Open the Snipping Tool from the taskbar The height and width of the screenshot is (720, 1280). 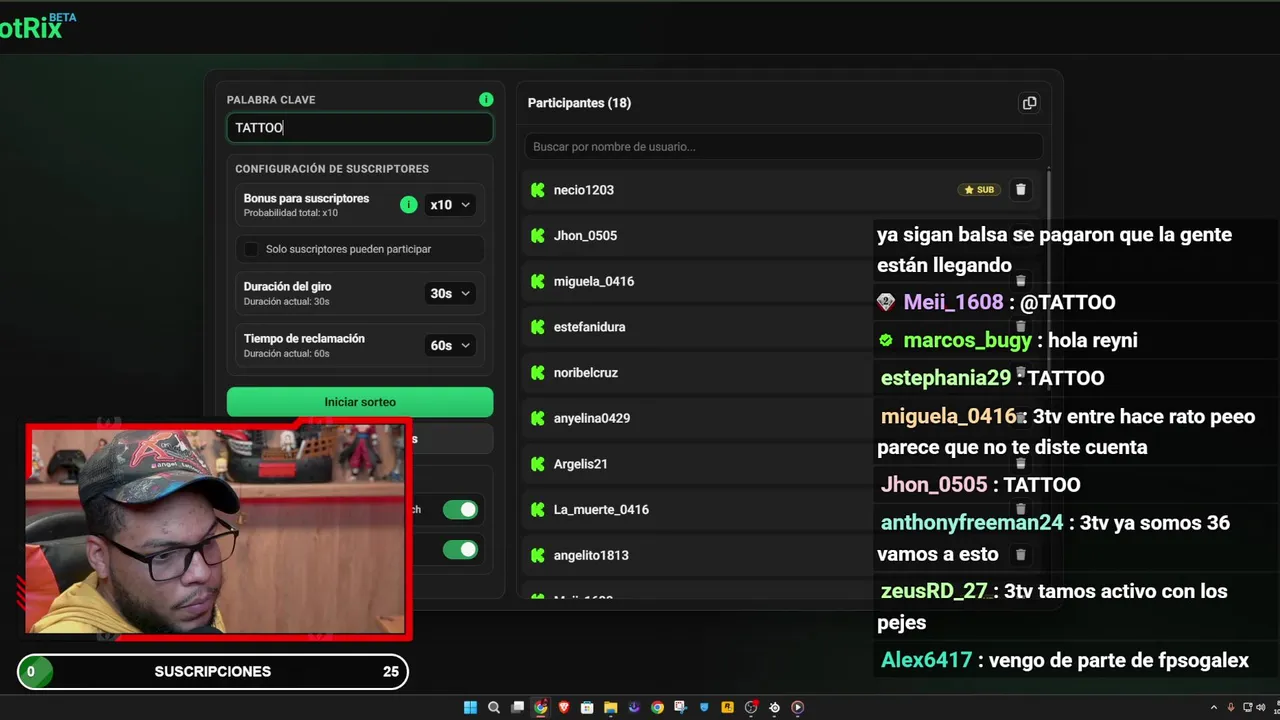tap(680, 707)
